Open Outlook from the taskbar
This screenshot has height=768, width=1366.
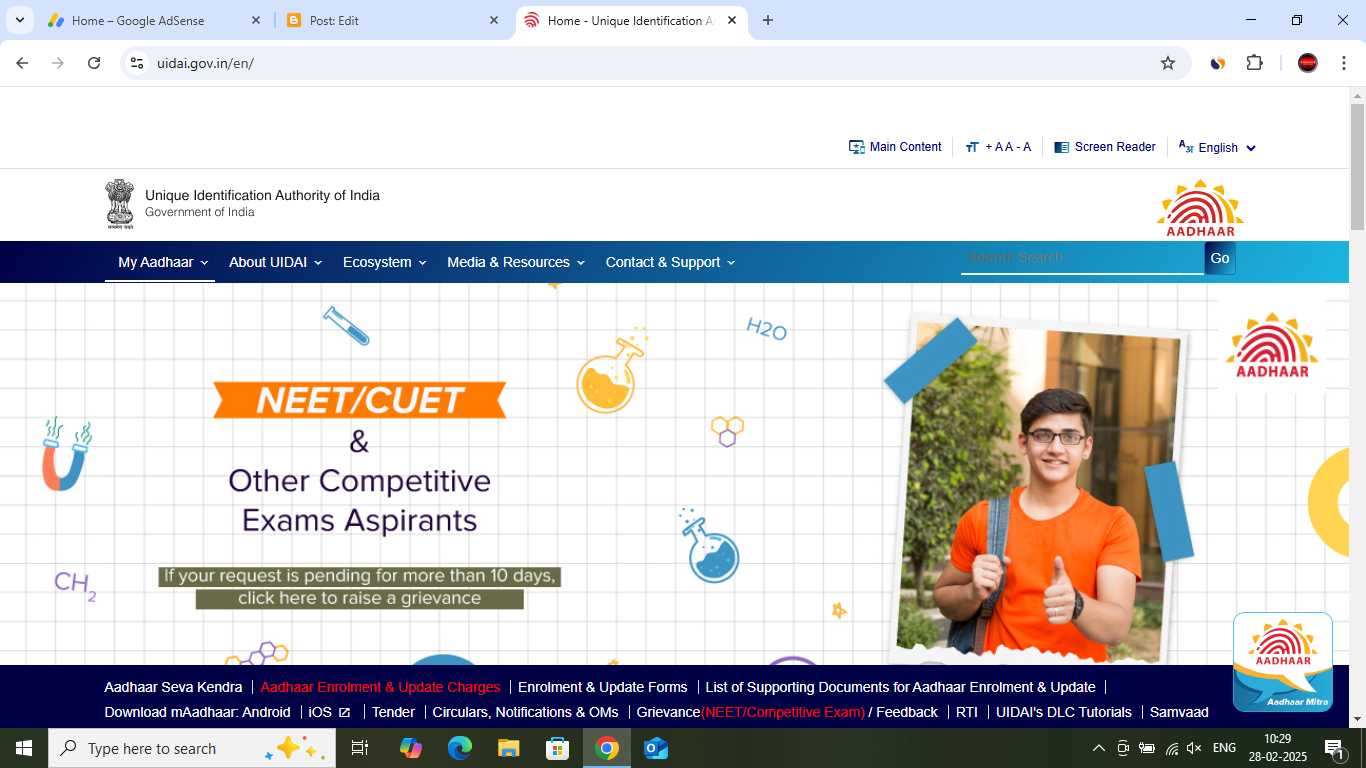point(656,748)
